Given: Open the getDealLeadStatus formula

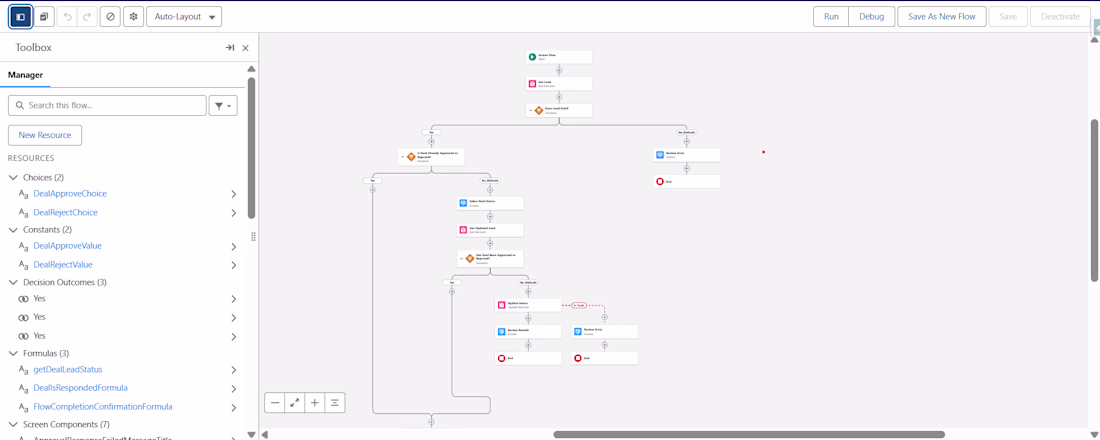Looking at the screenshot, I should point(68,369).
